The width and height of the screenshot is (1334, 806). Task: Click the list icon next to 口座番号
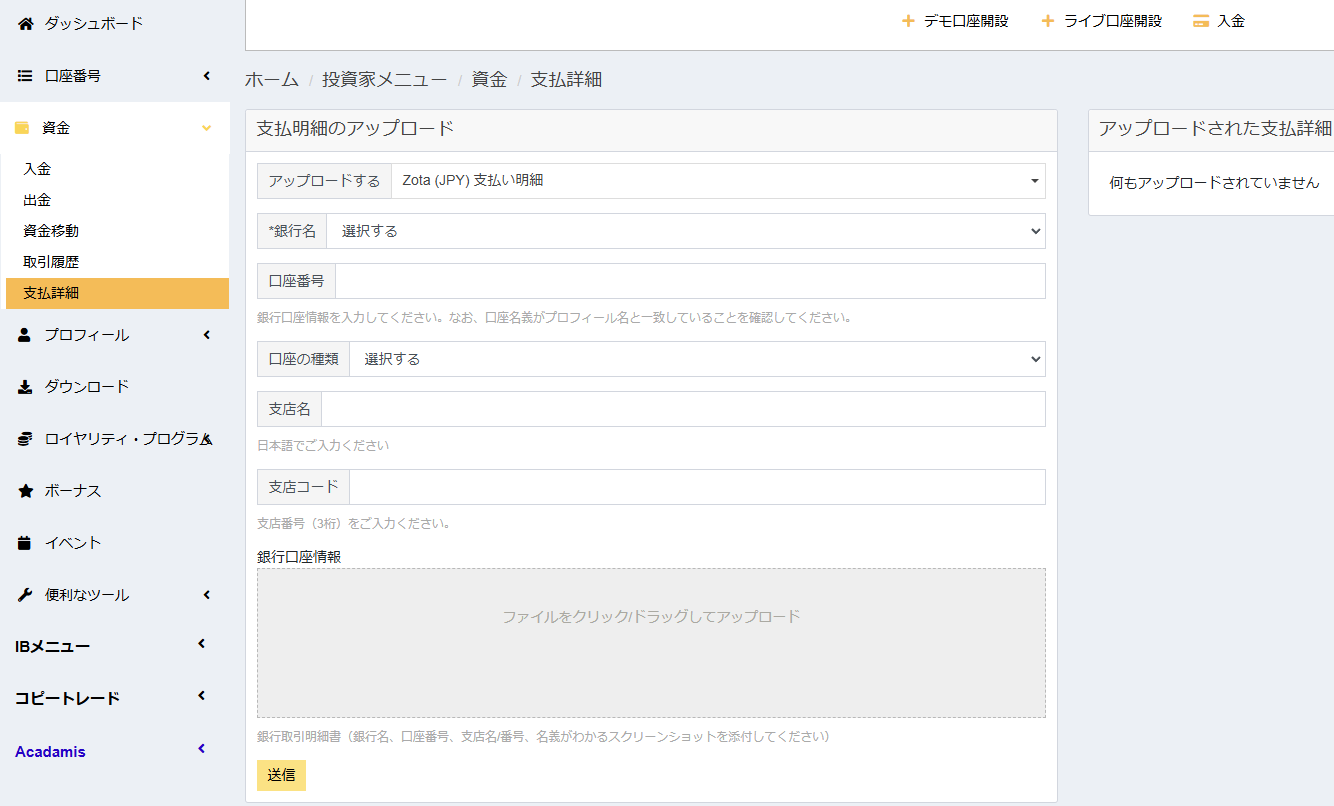click(25, 76)
